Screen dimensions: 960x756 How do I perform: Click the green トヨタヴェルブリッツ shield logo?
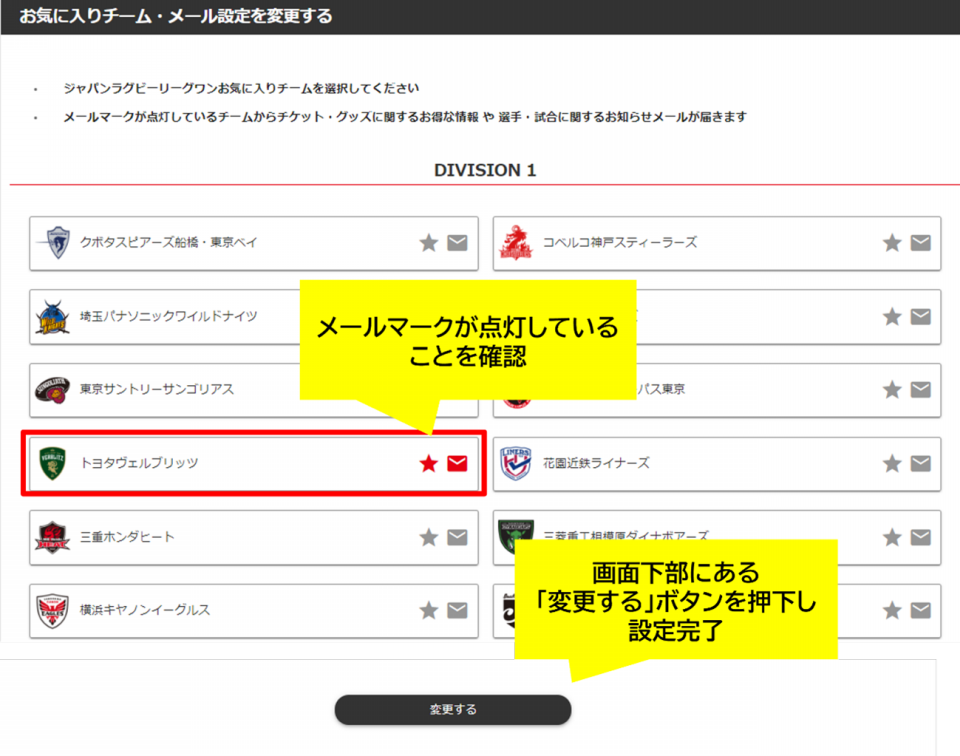pos(52,463)
